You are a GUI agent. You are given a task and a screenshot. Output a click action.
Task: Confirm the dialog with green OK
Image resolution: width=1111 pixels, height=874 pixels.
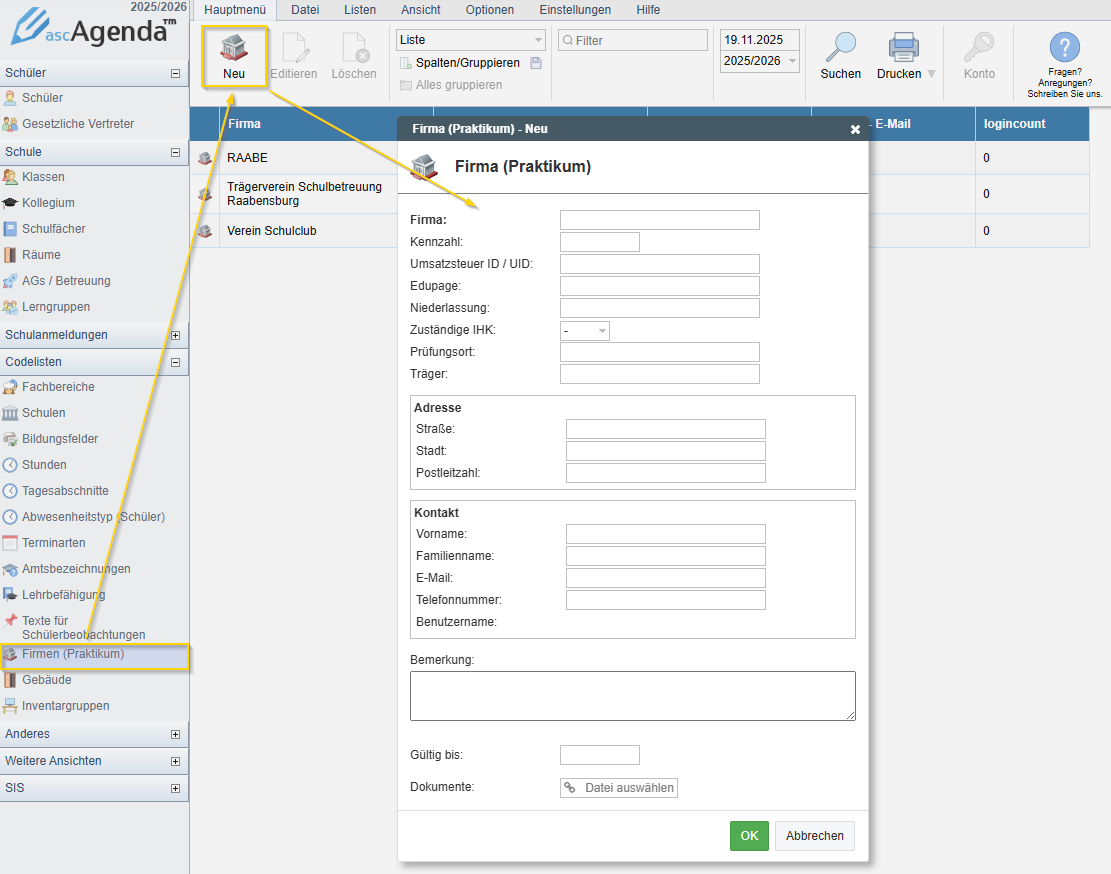[x=749, y=836]
